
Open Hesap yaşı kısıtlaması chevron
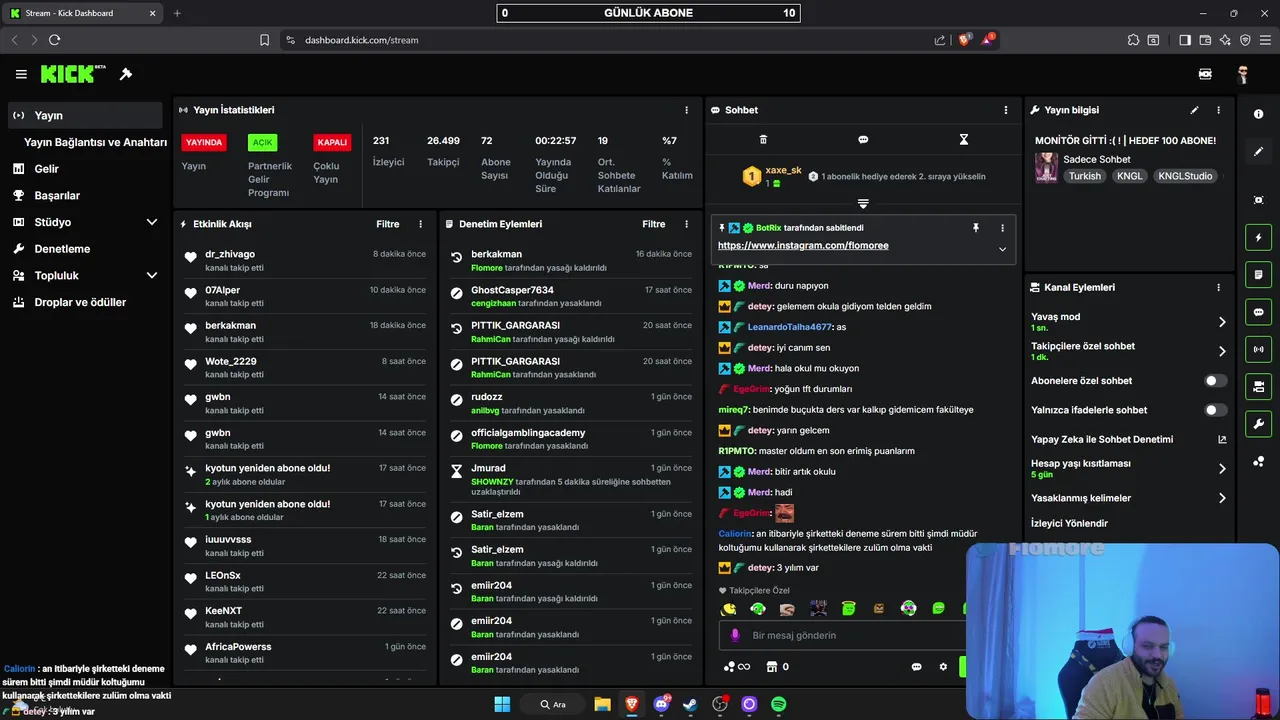coord(1221,468)
